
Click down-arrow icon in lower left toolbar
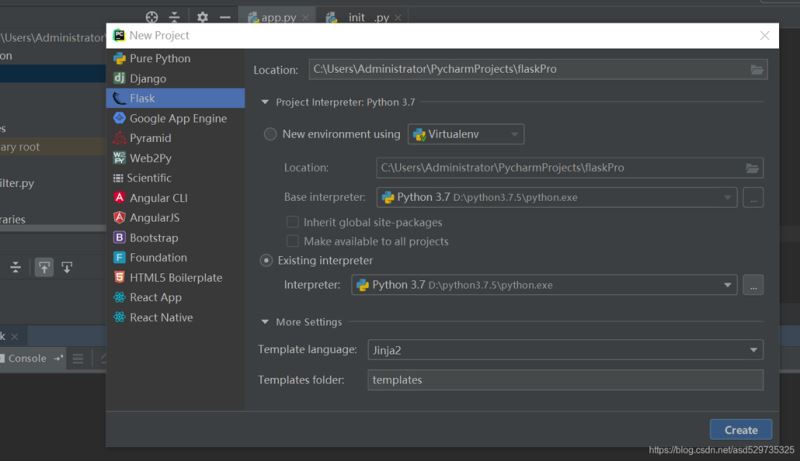(67, 267)
